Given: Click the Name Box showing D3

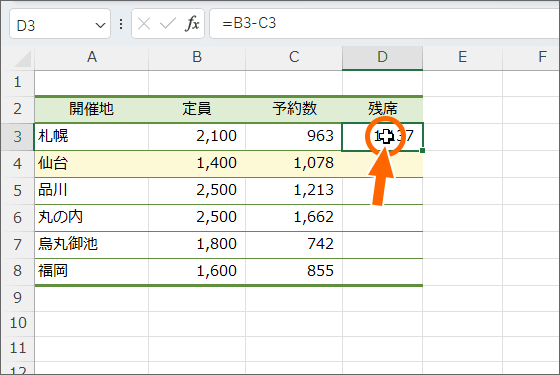Looking at the screenshot, I should [x=60, y=24].
